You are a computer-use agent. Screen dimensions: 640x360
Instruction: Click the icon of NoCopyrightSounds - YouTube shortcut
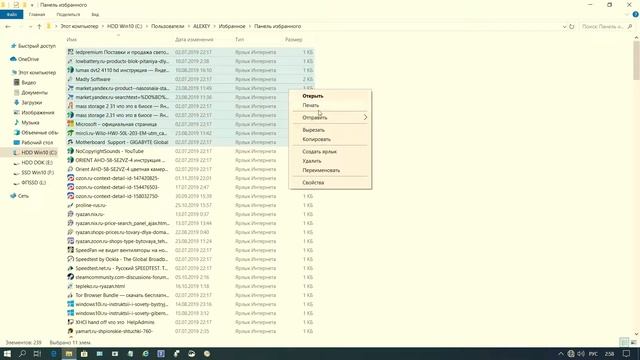(x=70, y=151)
